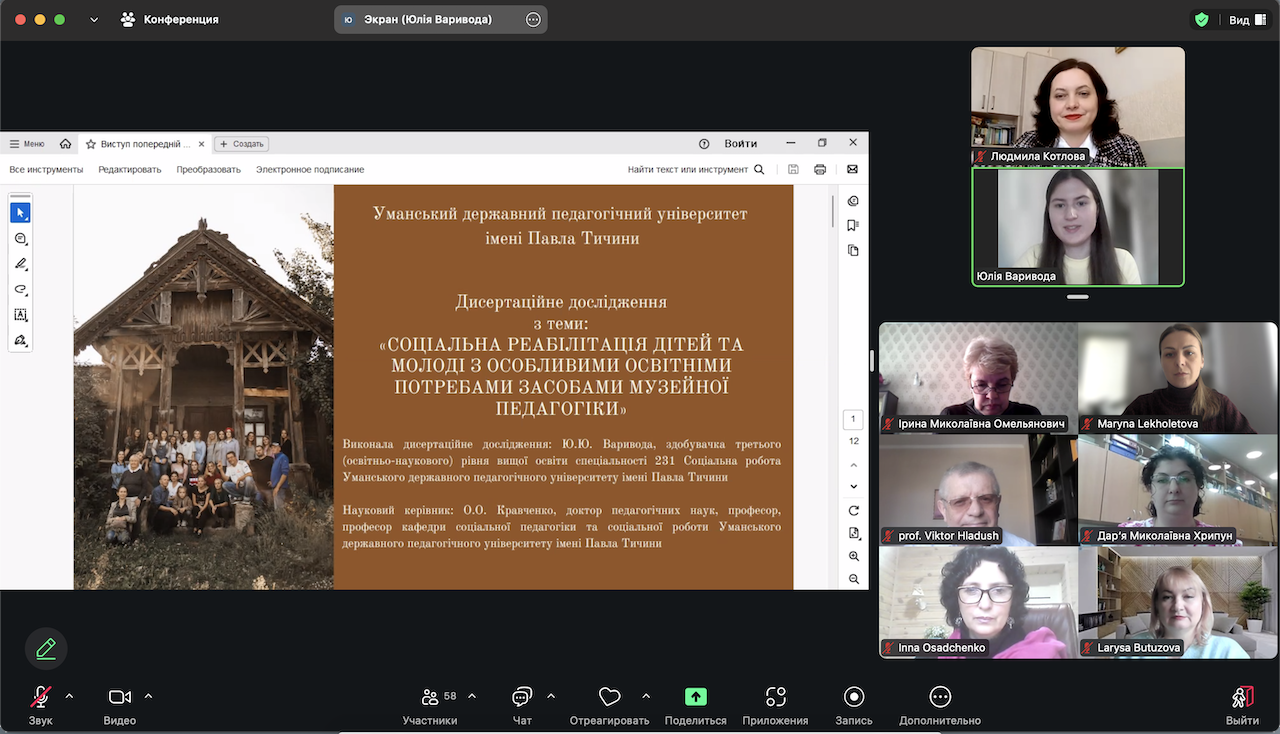Screen dimensions: 1280x734
Task: Click the Share screen green icon
Action: 695,697
